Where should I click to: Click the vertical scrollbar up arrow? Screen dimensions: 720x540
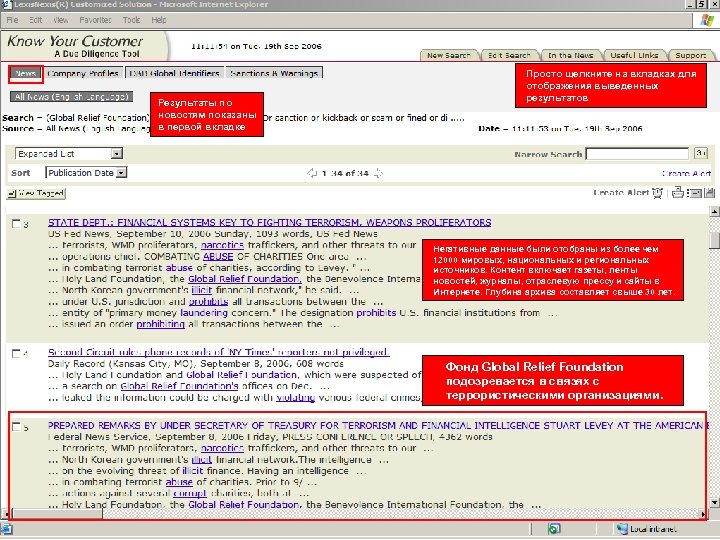[x=714, y=212]
